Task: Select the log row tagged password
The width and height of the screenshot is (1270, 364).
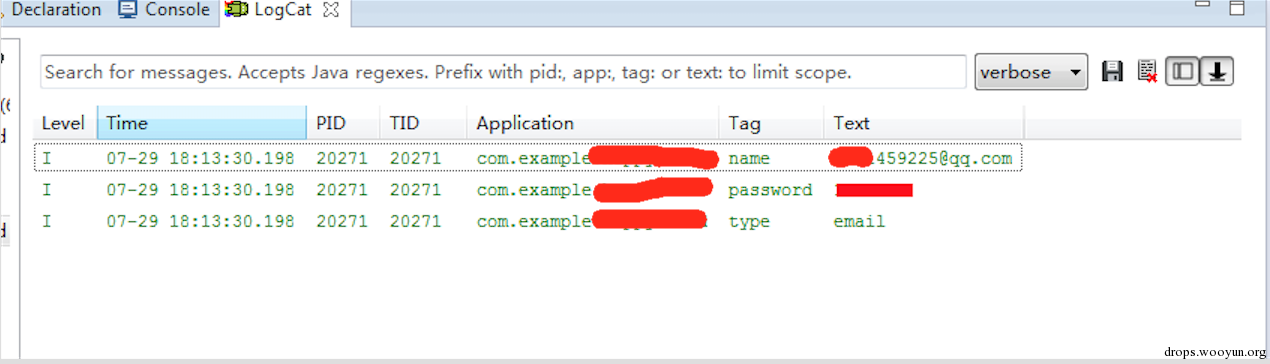Action: 529,190
